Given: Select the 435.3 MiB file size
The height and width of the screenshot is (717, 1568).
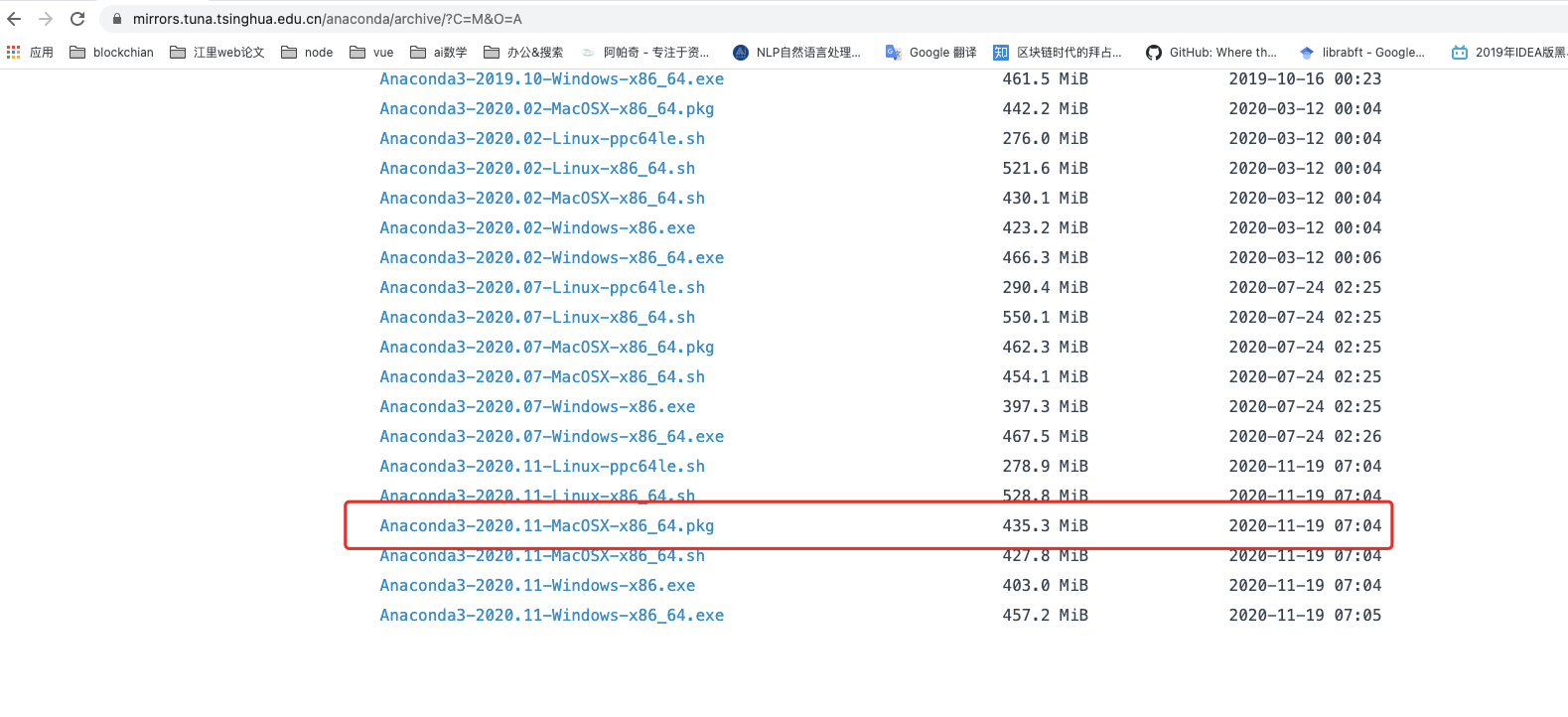Looking at the screenshot, I should (1046, 526).
